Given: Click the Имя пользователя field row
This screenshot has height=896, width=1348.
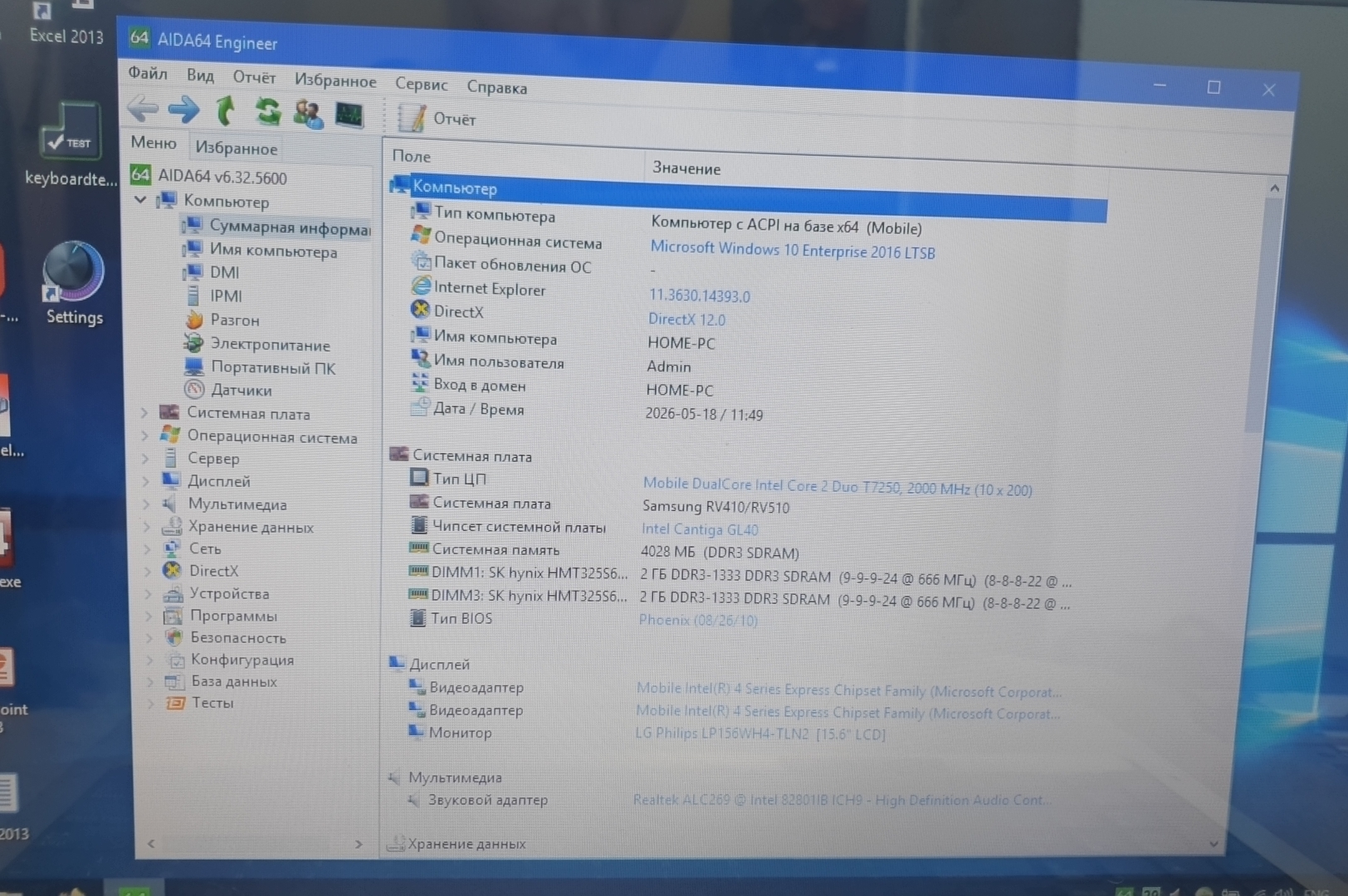Looking at the screenshot, I should point(499,362).
